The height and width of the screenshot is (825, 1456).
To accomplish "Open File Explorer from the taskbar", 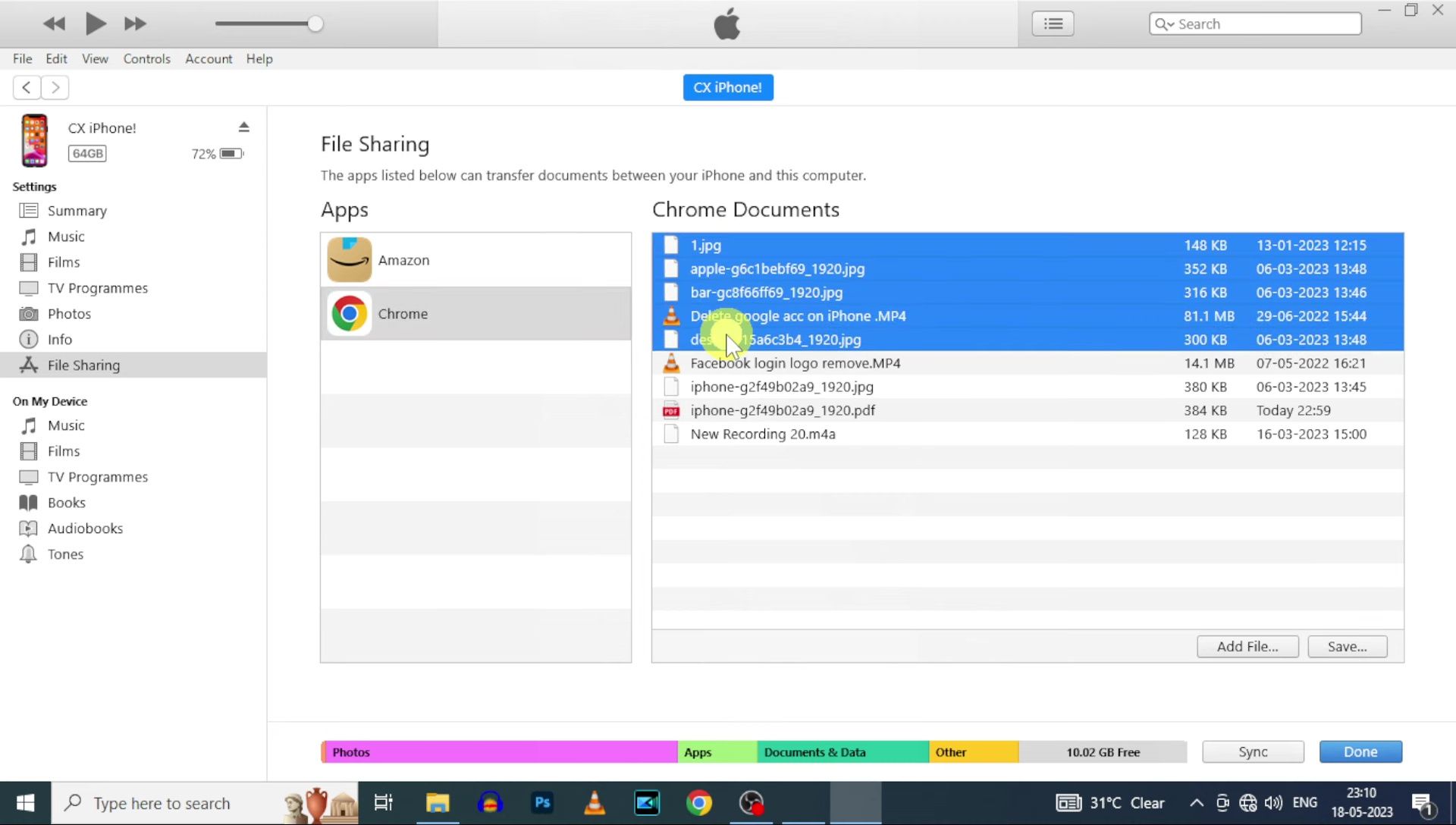I will click(x=438, y=803).
